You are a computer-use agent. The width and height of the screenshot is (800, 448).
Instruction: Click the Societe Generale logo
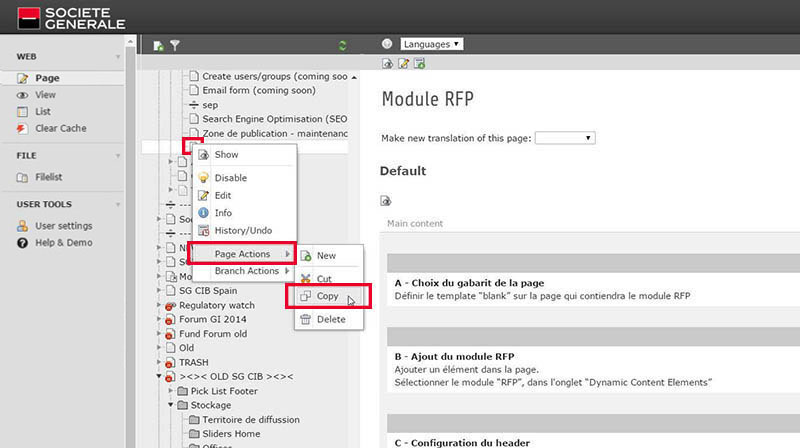[x=71, y=18]
